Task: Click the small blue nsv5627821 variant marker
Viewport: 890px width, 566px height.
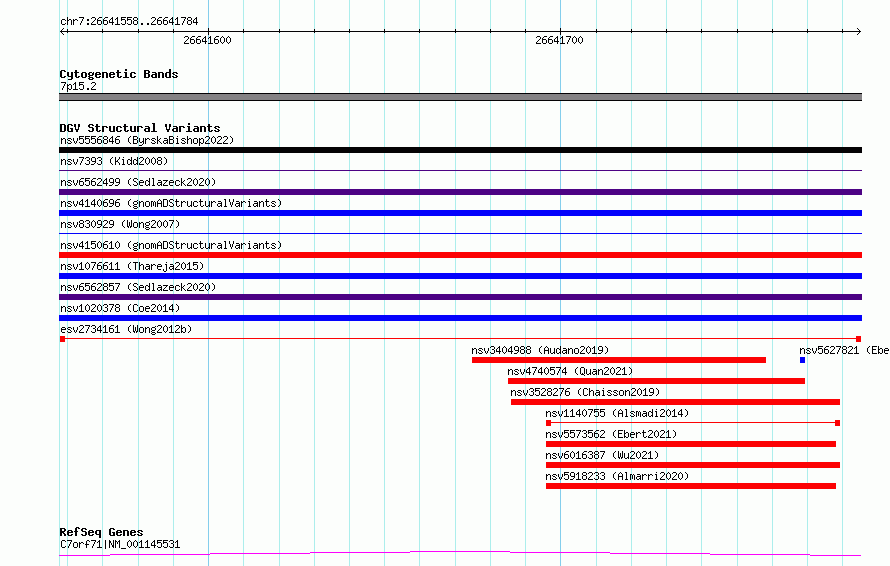Action: pos(803,360)
